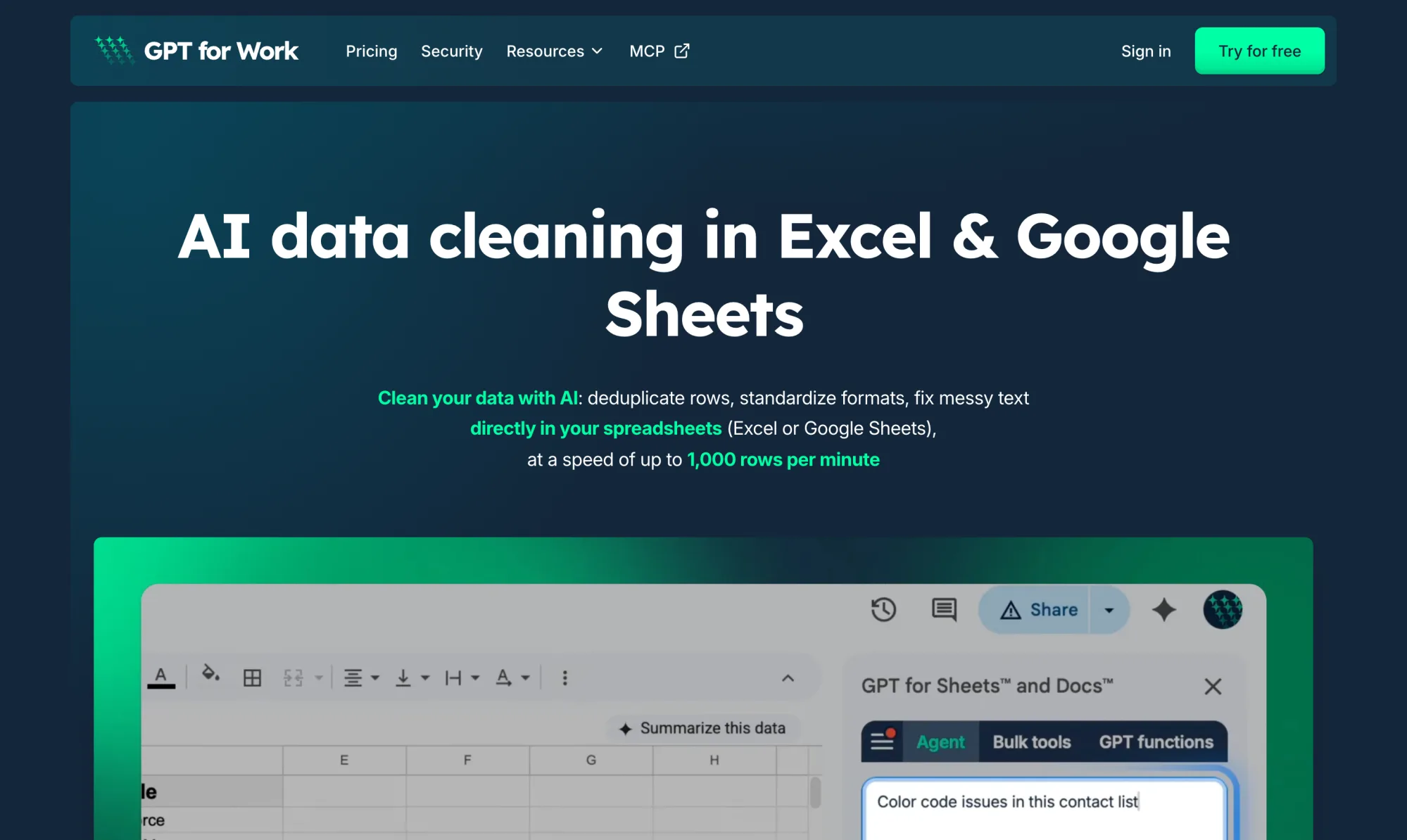Switch to the Agent tab
Image resolution: width=1407 pixels, height=840 pixels.
click(940, 742)
